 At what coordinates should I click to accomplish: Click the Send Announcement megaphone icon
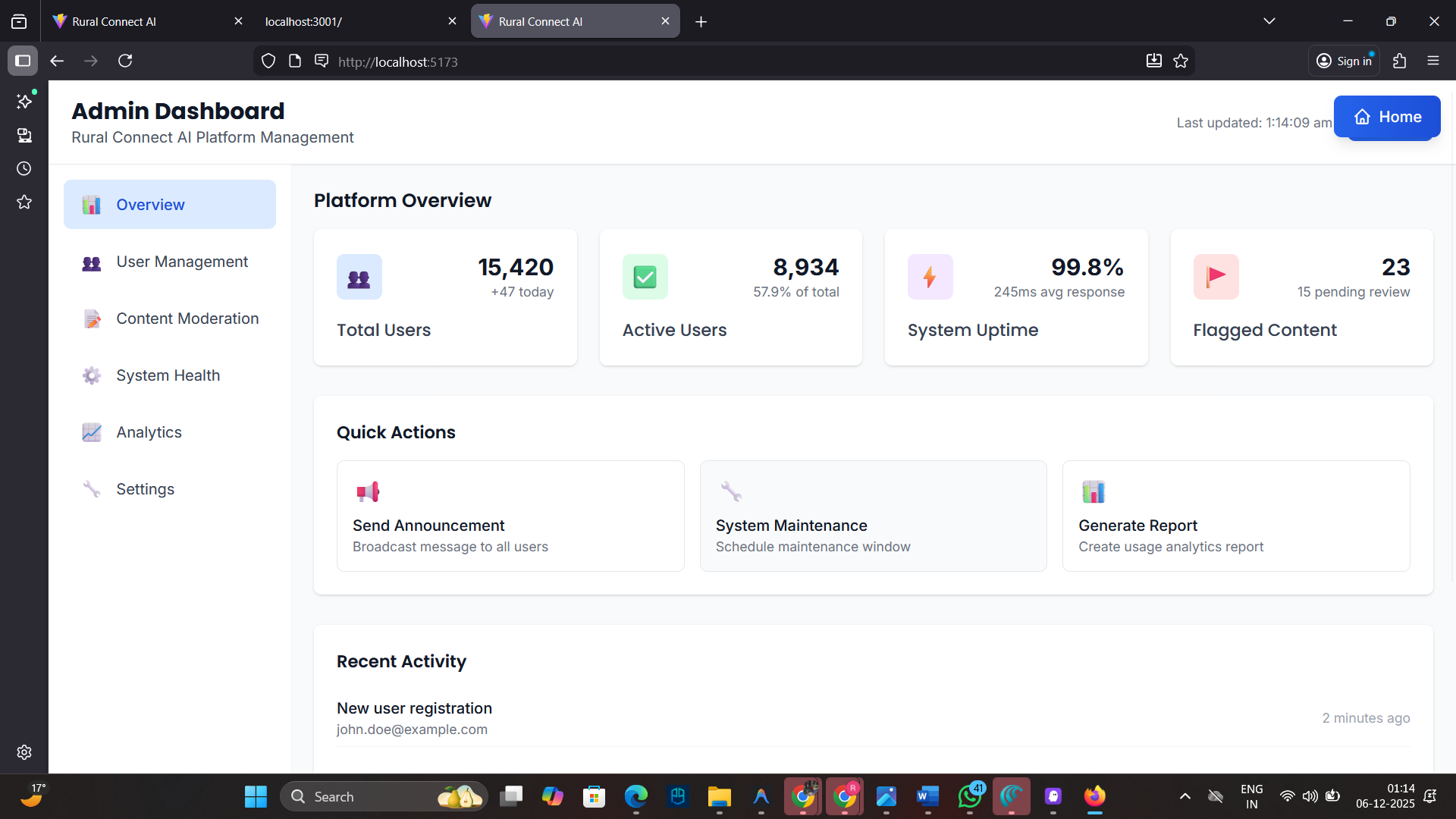(368, 492)
